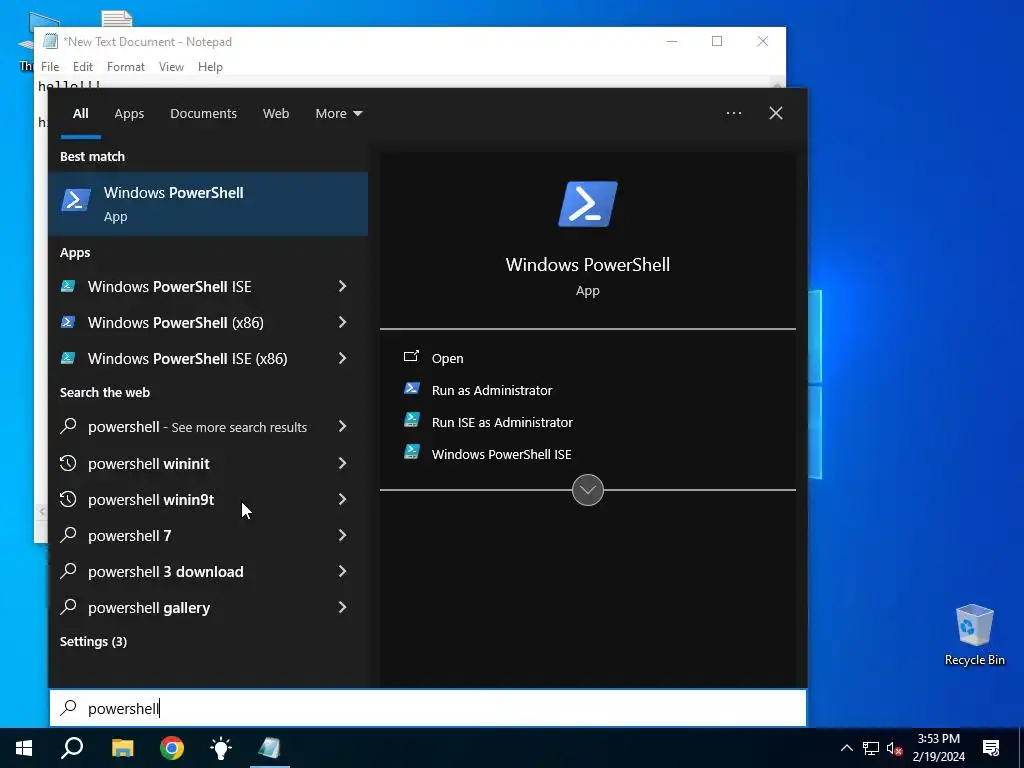Viewport: 1024px width, 768px height.
Task: Expand arrow next to Windows PowerShell (x86)
Action: (x=342, y=322)
